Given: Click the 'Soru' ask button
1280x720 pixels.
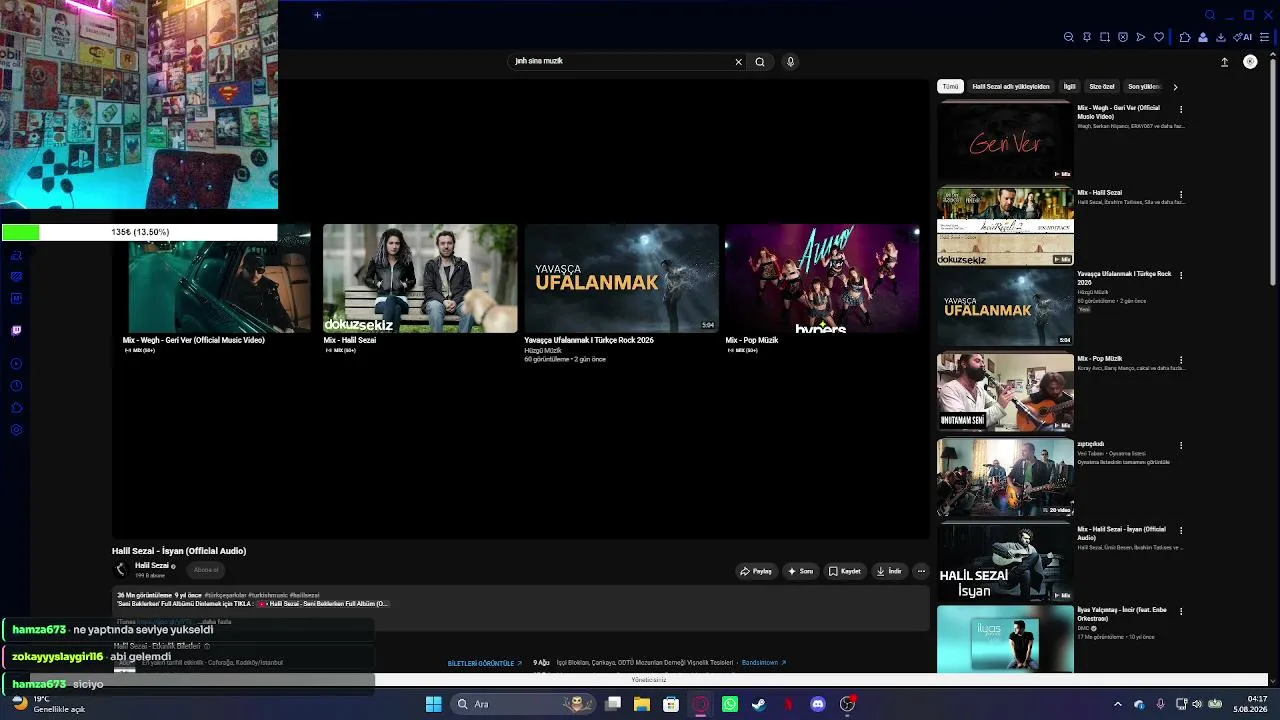Looking at the screenshot, I should pos(801,571).
